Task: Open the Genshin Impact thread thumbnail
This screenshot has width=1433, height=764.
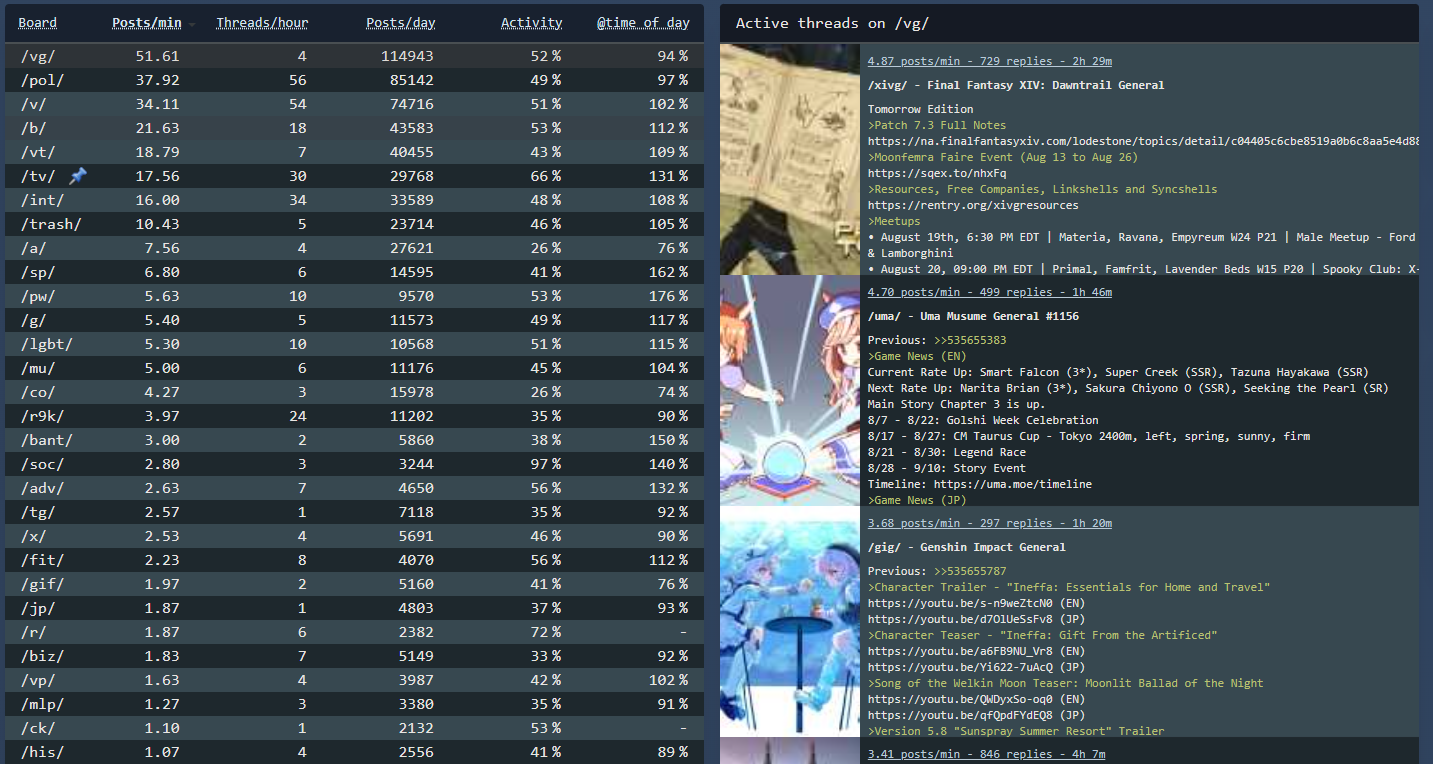Action: (x=790, y=622)
